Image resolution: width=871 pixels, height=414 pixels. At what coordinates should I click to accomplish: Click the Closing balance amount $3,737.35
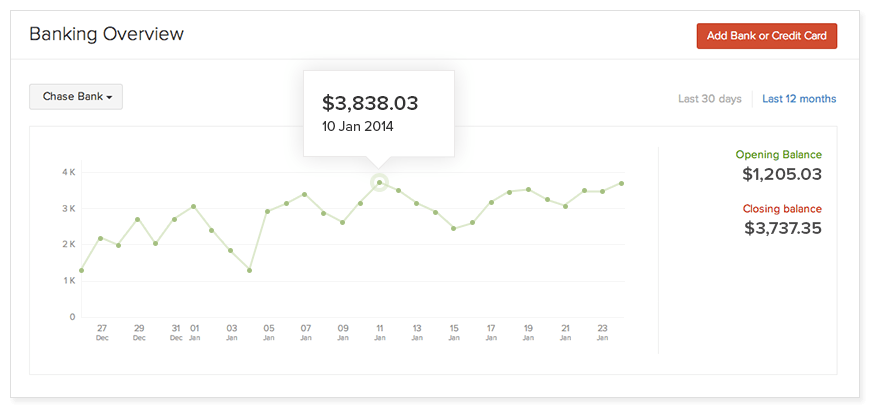click(783, 228)
